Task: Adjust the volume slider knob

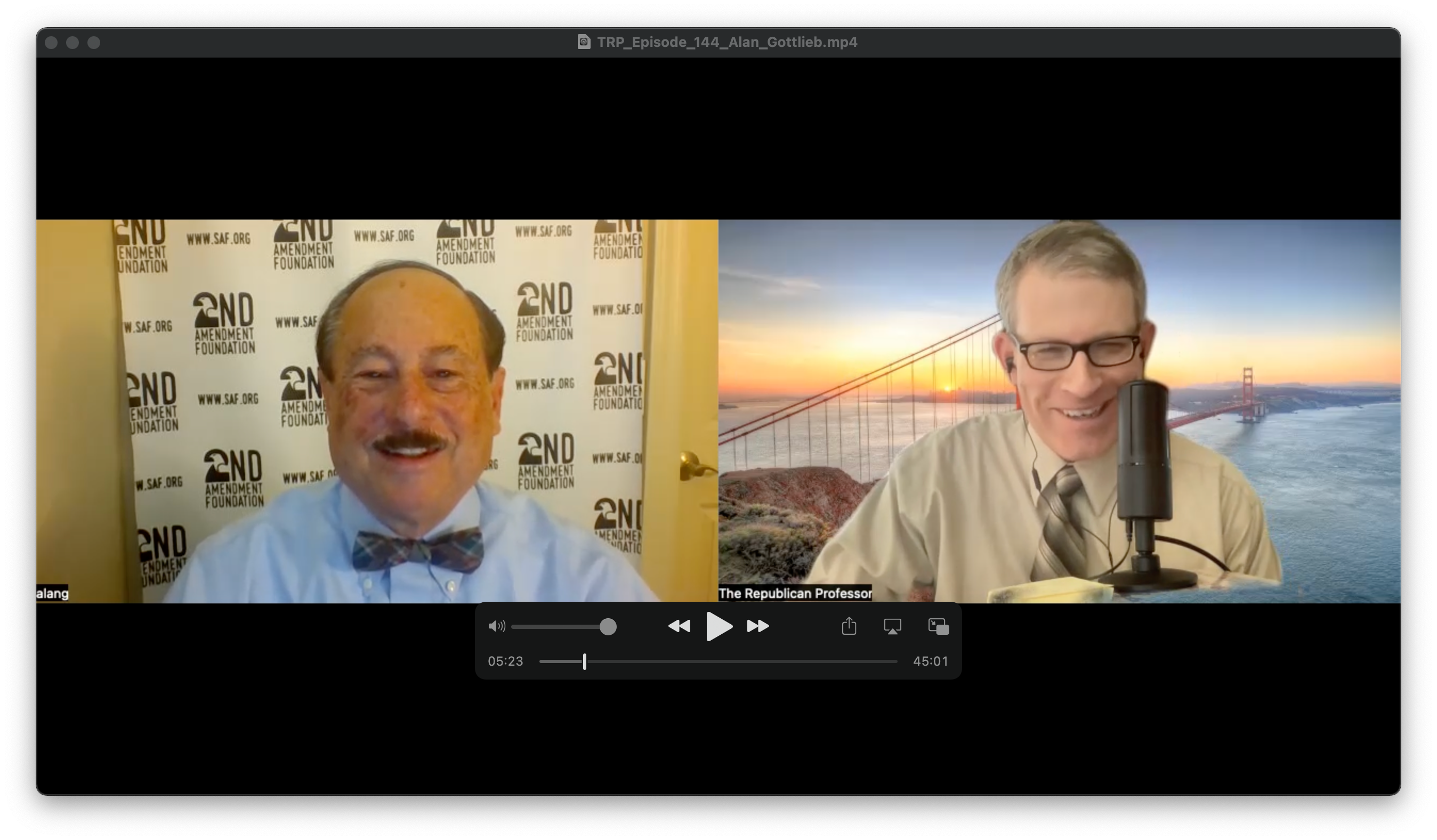Action: click(608, 627)
